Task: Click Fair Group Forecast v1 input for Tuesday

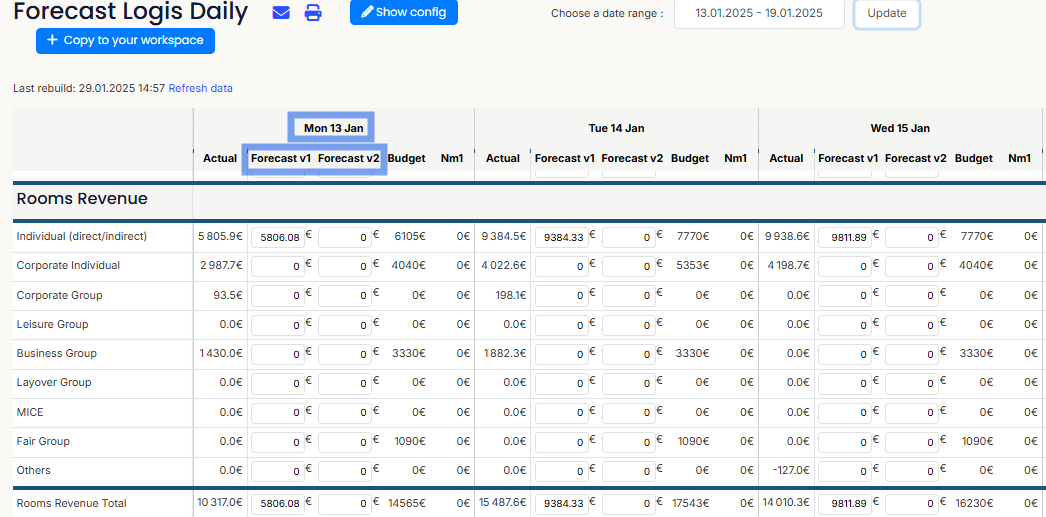Action: tap(561, 442)
